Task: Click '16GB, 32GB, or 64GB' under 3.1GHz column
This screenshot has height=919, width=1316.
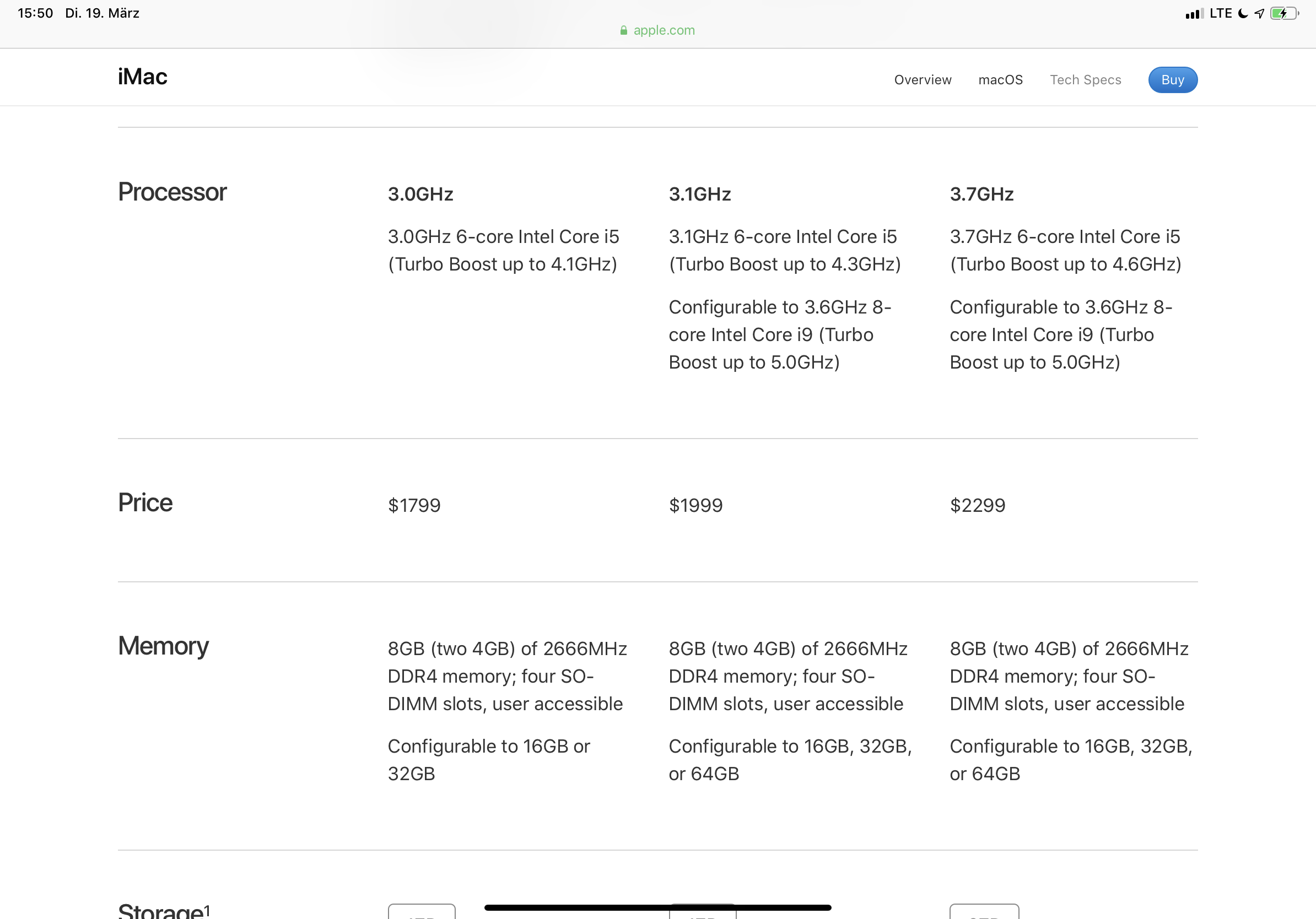Action: [790, 760]
